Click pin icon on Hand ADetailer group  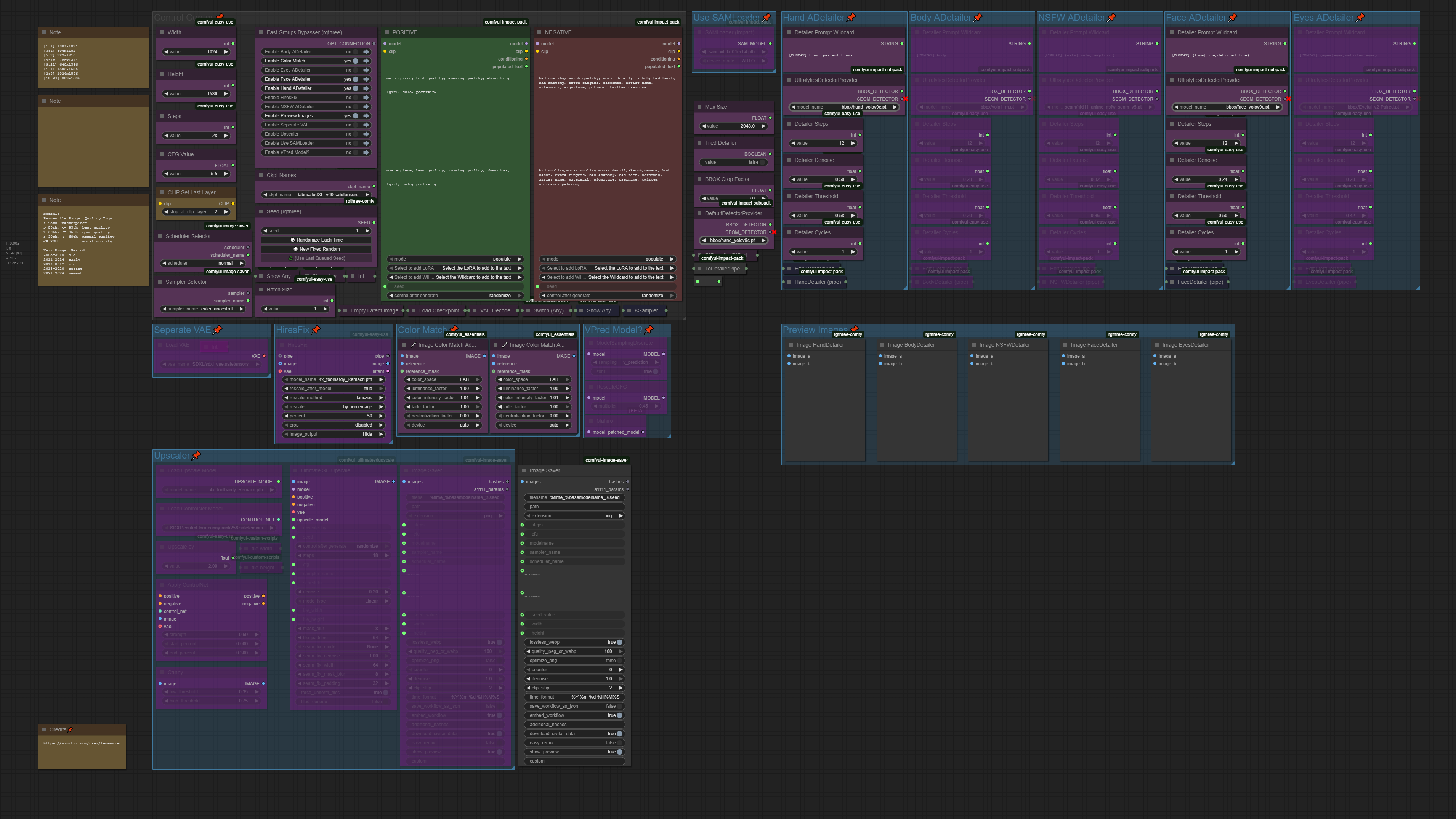[x=851, y=18]
